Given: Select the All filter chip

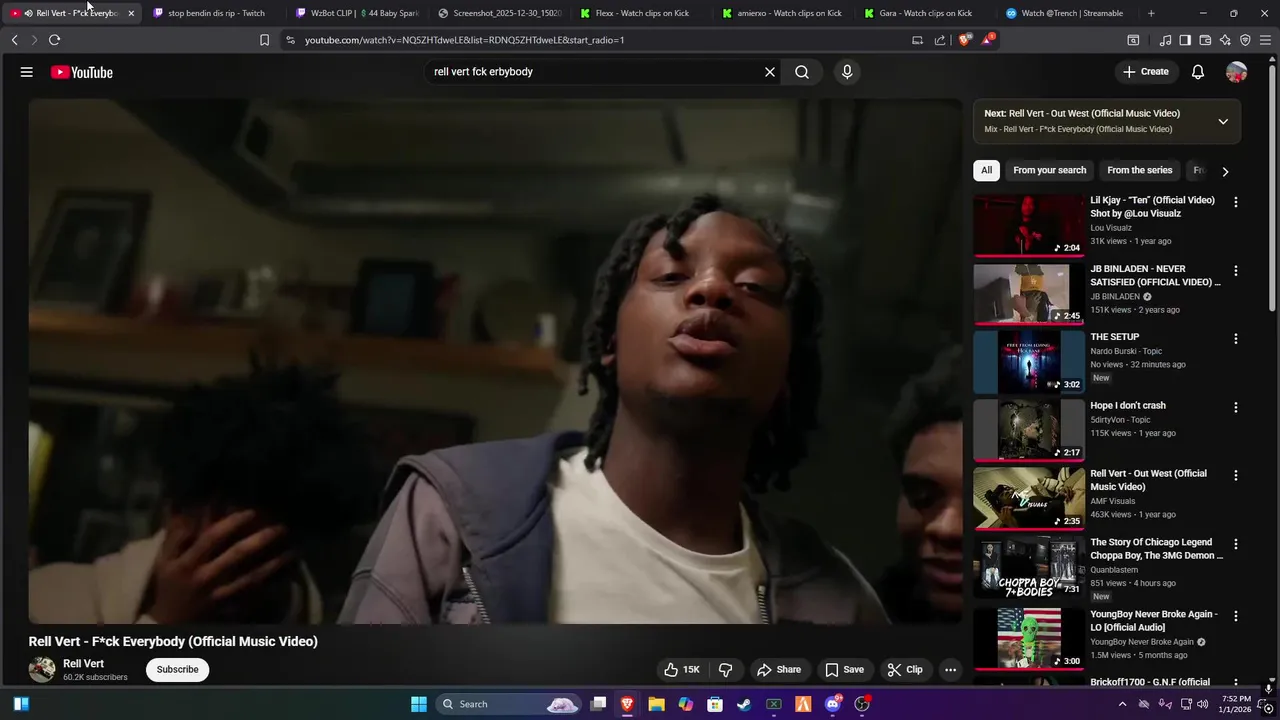Looking at the screenshot, I should [x=986, y=170].
